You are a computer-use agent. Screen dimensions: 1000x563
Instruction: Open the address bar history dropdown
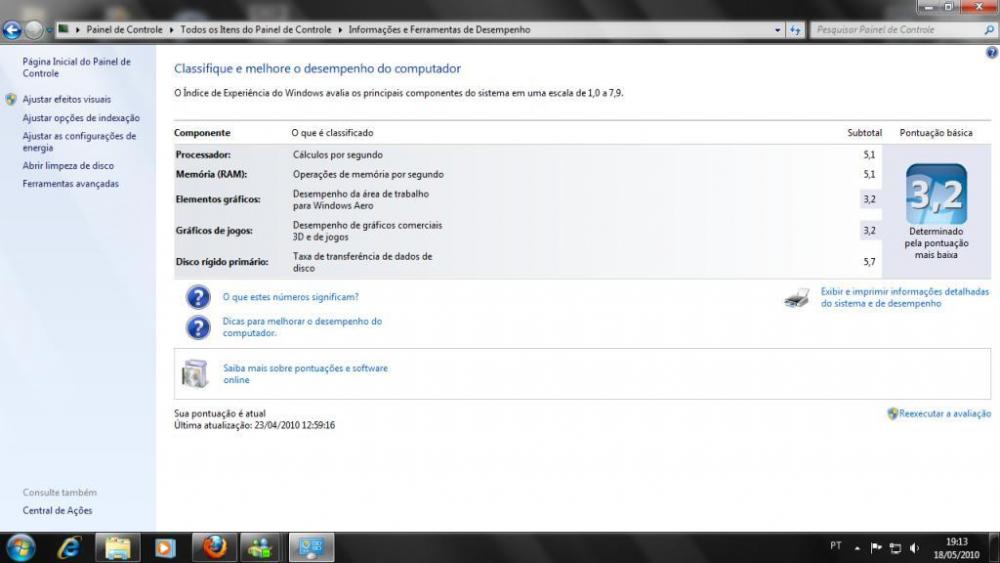click(x=778, y=30)
